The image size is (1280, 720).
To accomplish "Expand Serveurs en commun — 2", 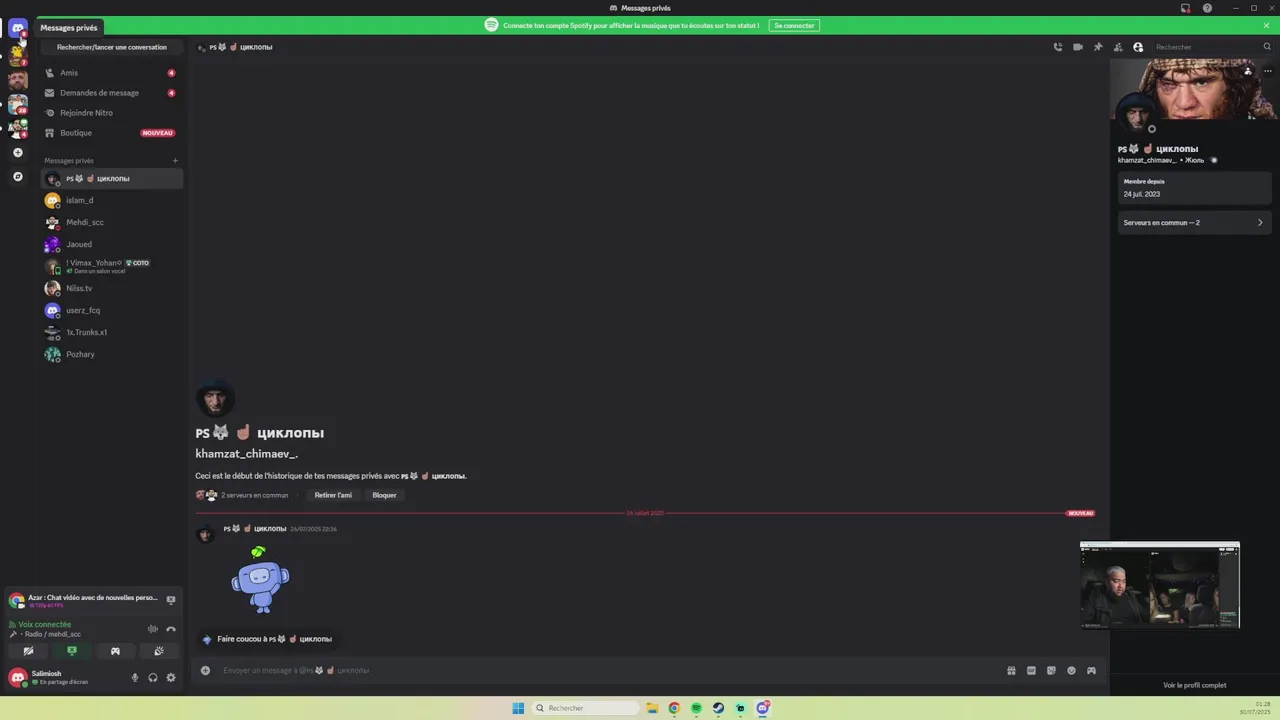I will pos(1194,223).
